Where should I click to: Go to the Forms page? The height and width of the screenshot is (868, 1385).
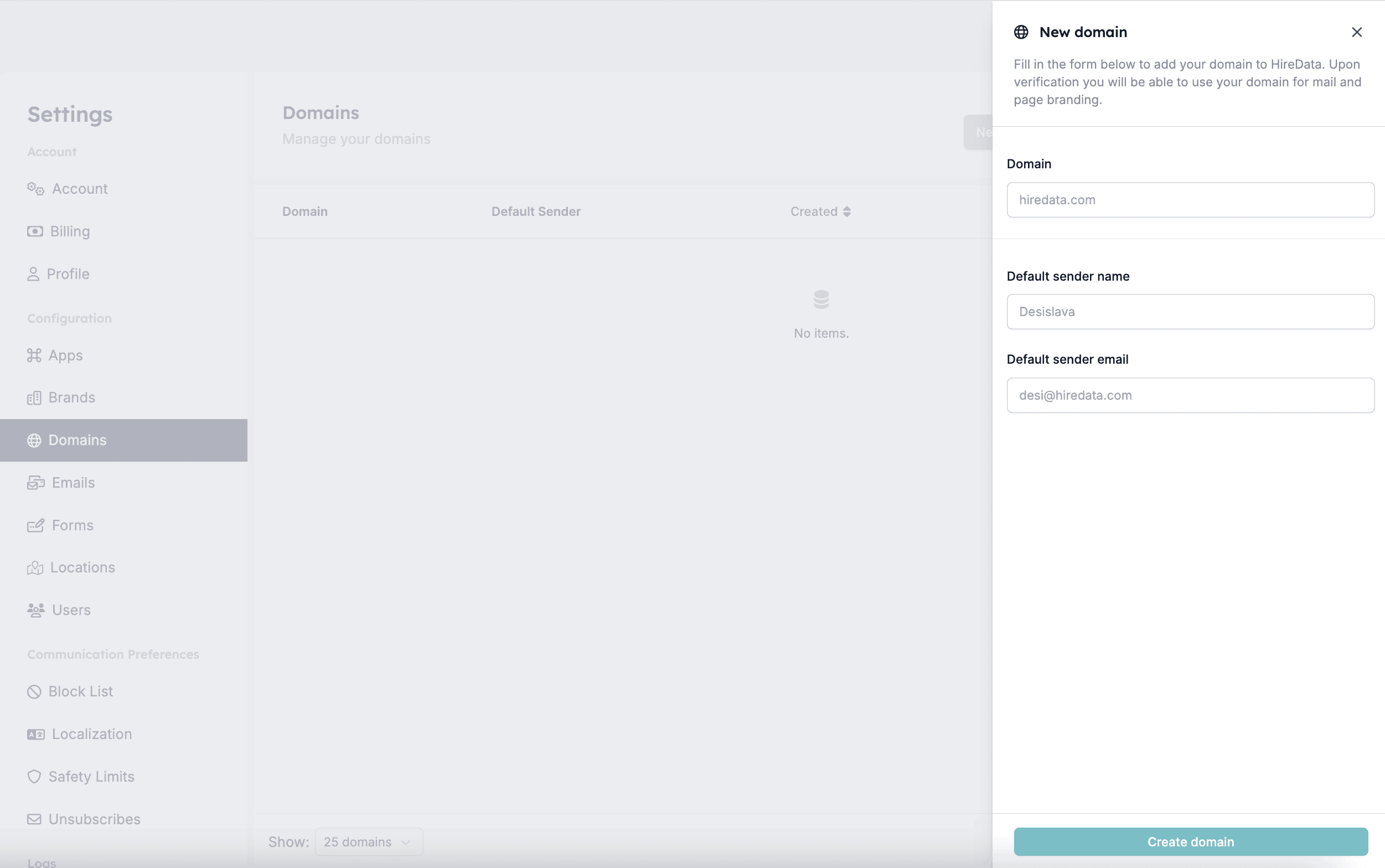pos(123,525)
